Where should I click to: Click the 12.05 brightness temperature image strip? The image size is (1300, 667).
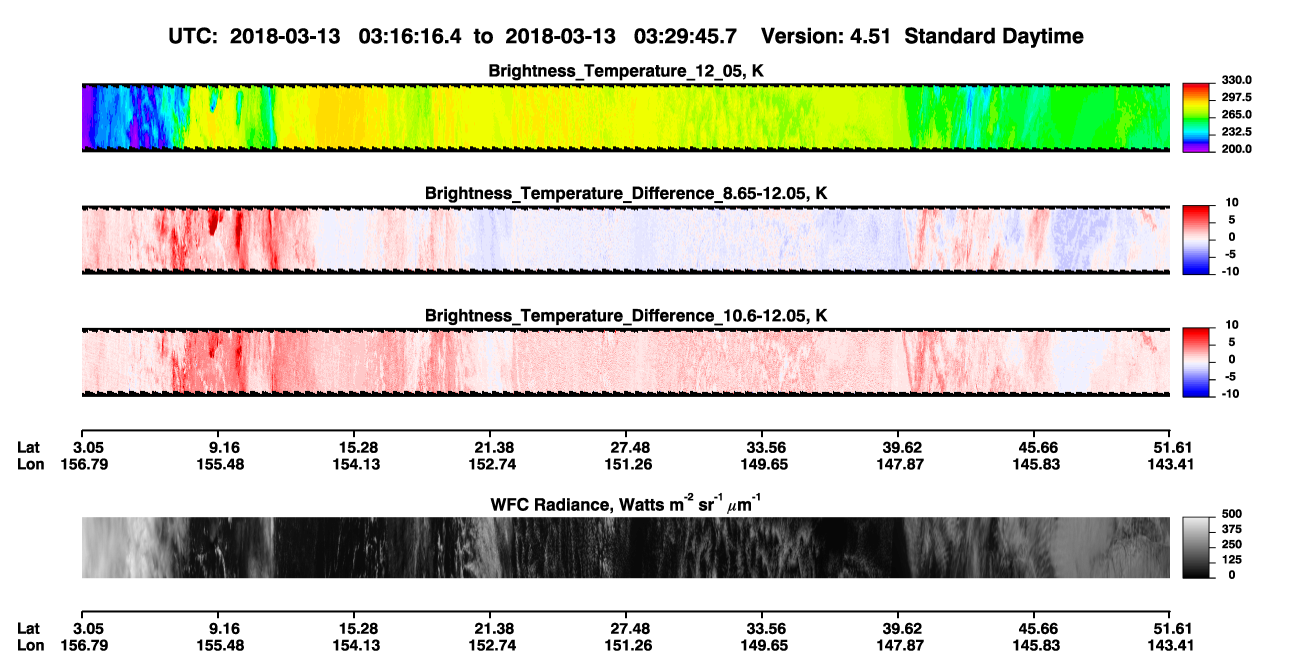(x=625, y=117)
